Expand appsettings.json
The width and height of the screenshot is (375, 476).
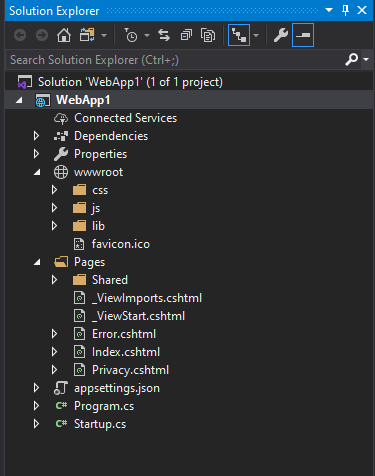pos(36,388)
